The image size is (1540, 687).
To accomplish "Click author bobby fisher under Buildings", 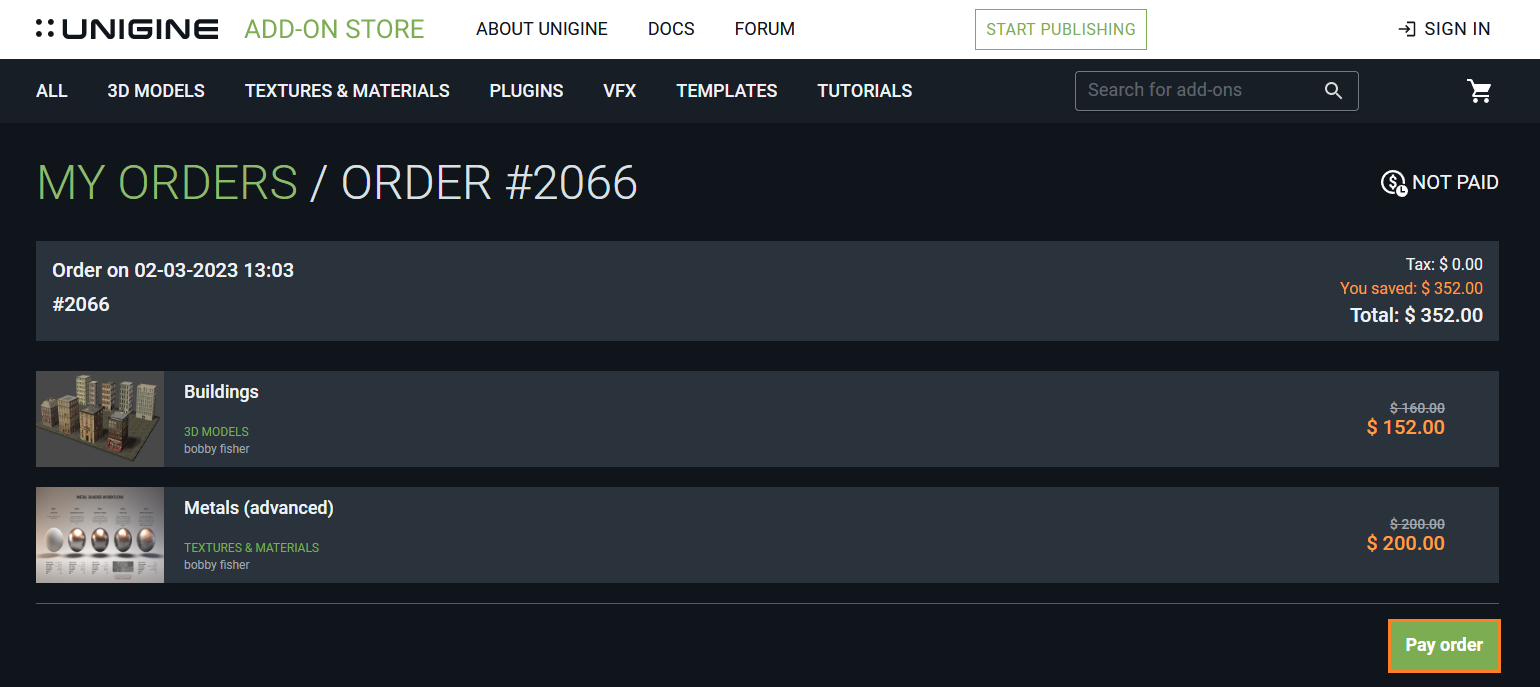I will [x=217, y=449].
